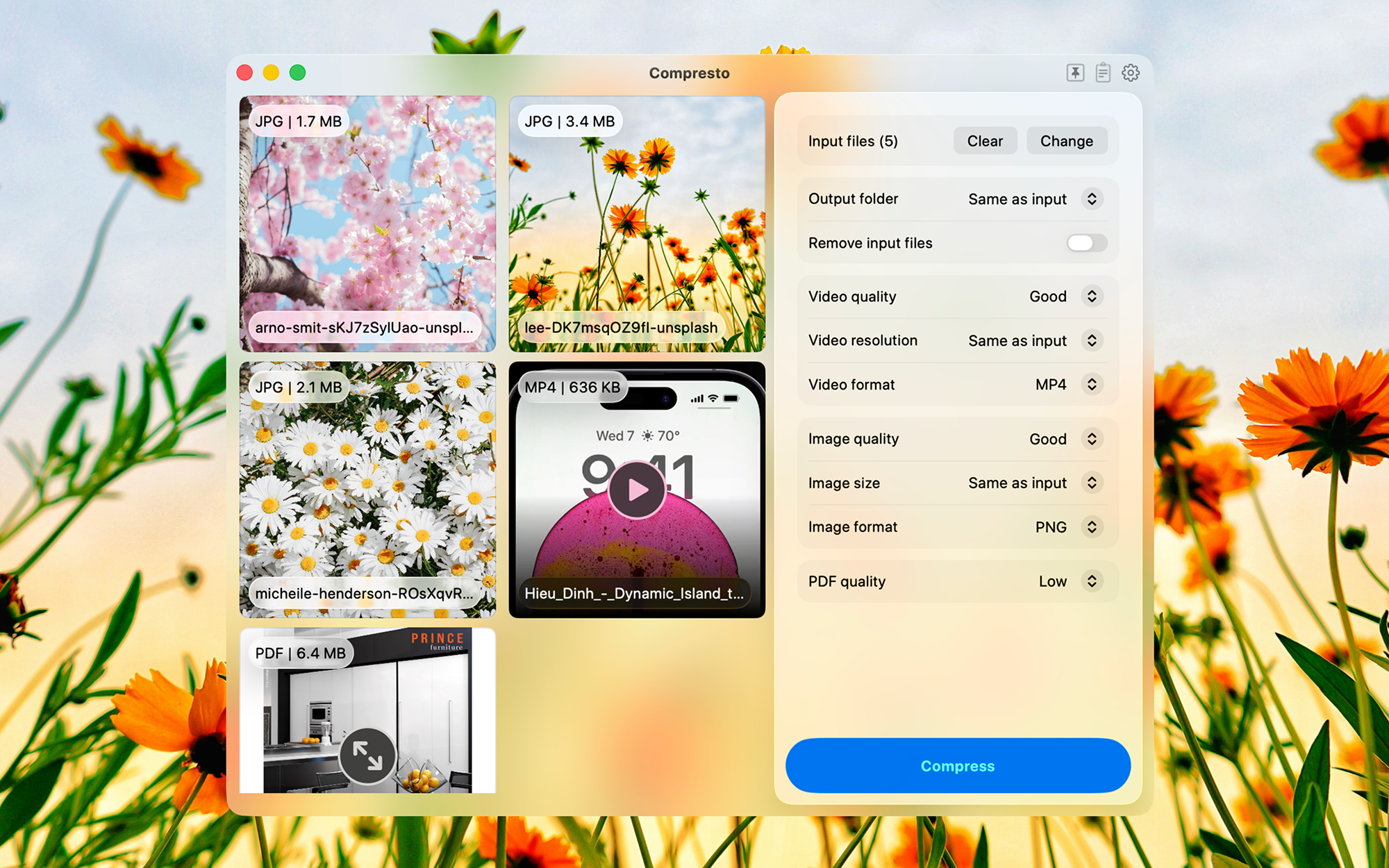Viewport: 1389px width, 868px height.
Task: Adjust Video resolution setting
Action: (x=1093, y=340)
